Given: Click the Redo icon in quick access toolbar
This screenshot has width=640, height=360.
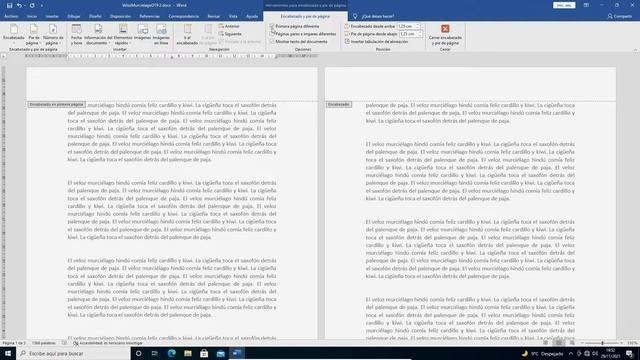Looking at the screenshot, I should coord(32,5).
